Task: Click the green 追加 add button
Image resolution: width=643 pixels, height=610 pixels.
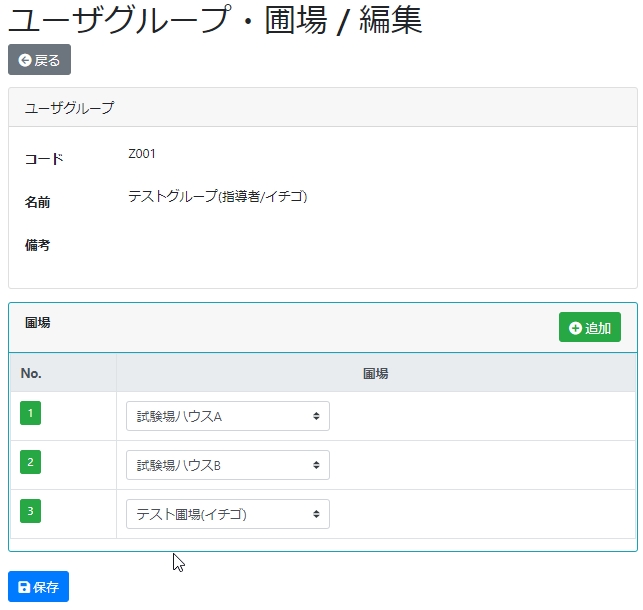Action: 590,327
